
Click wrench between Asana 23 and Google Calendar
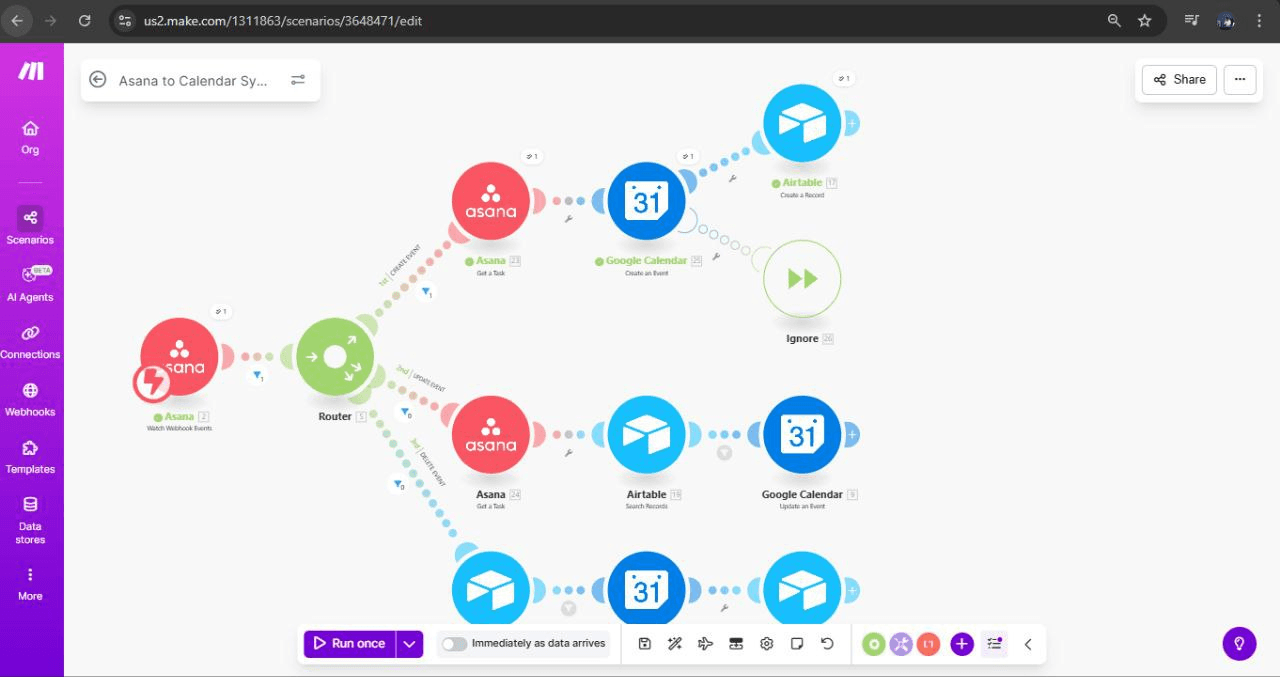pyautogui.click(x=568, y=219)
